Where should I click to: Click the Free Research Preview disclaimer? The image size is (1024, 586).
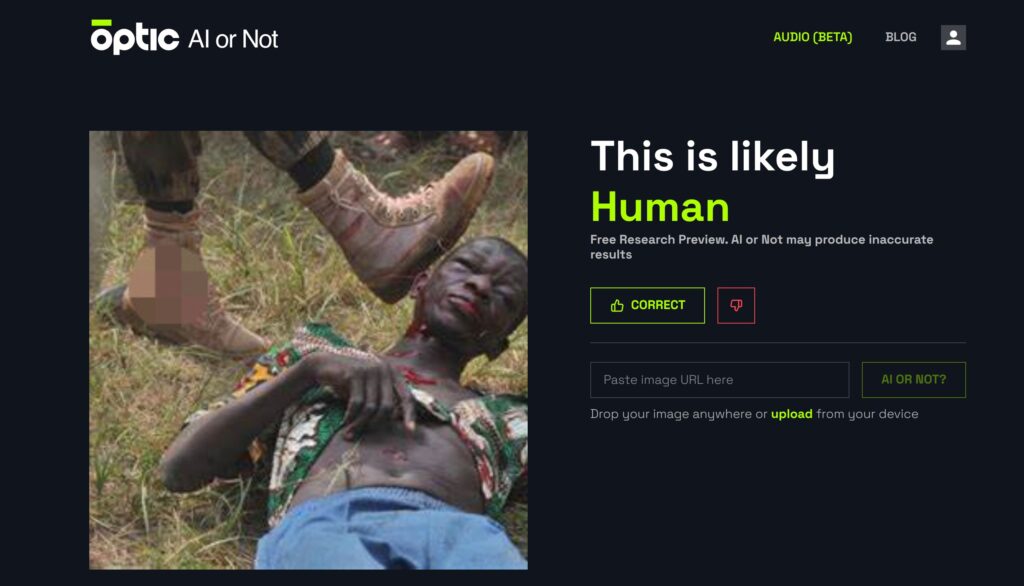click(x=761, y=247)
